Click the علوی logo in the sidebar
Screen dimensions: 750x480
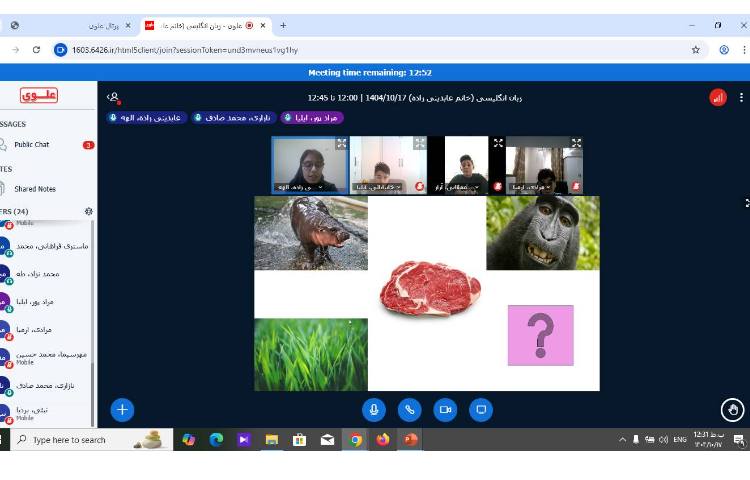pos(39,95)
